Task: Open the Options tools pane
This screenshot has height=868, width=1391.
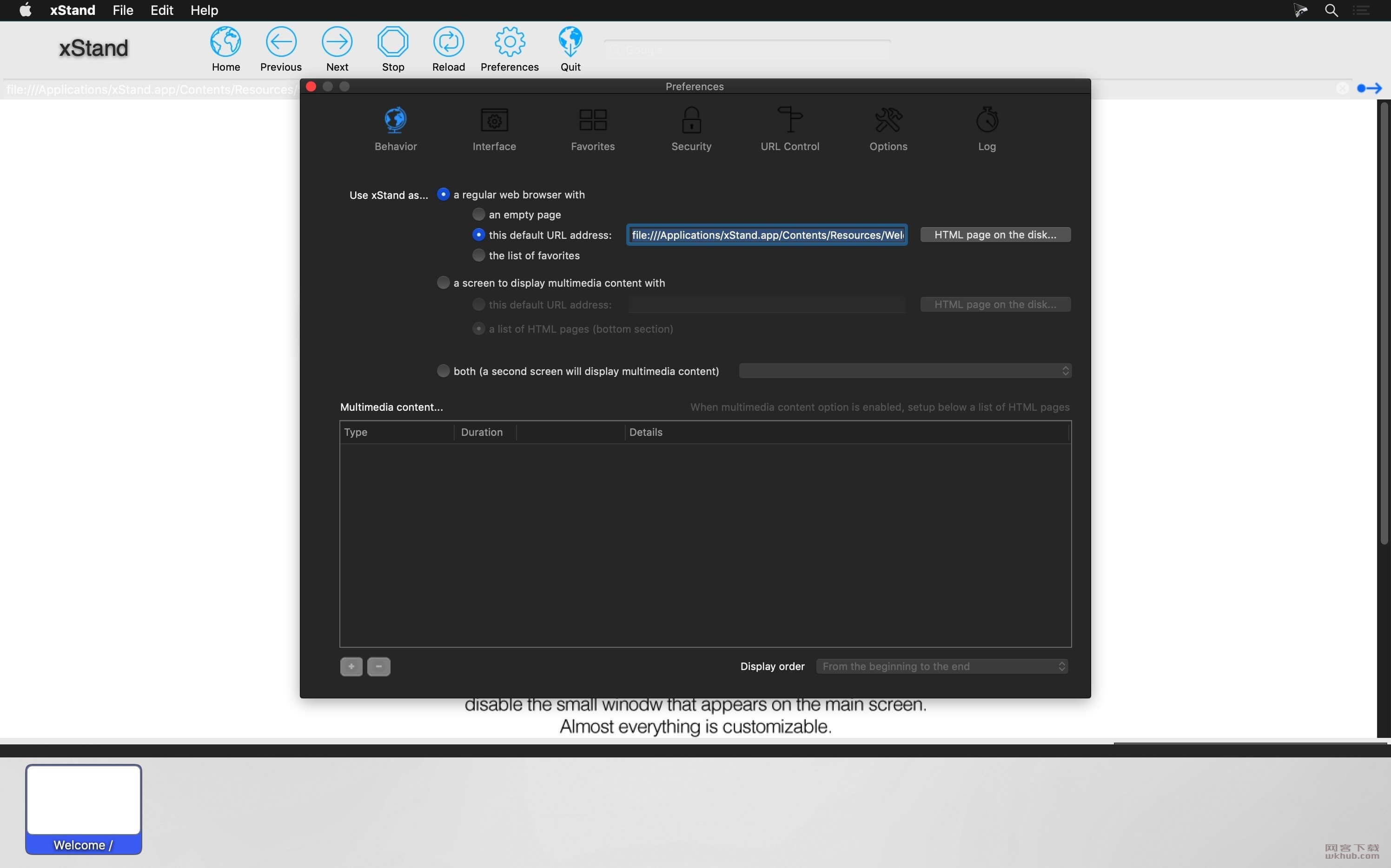Action: 888,120
